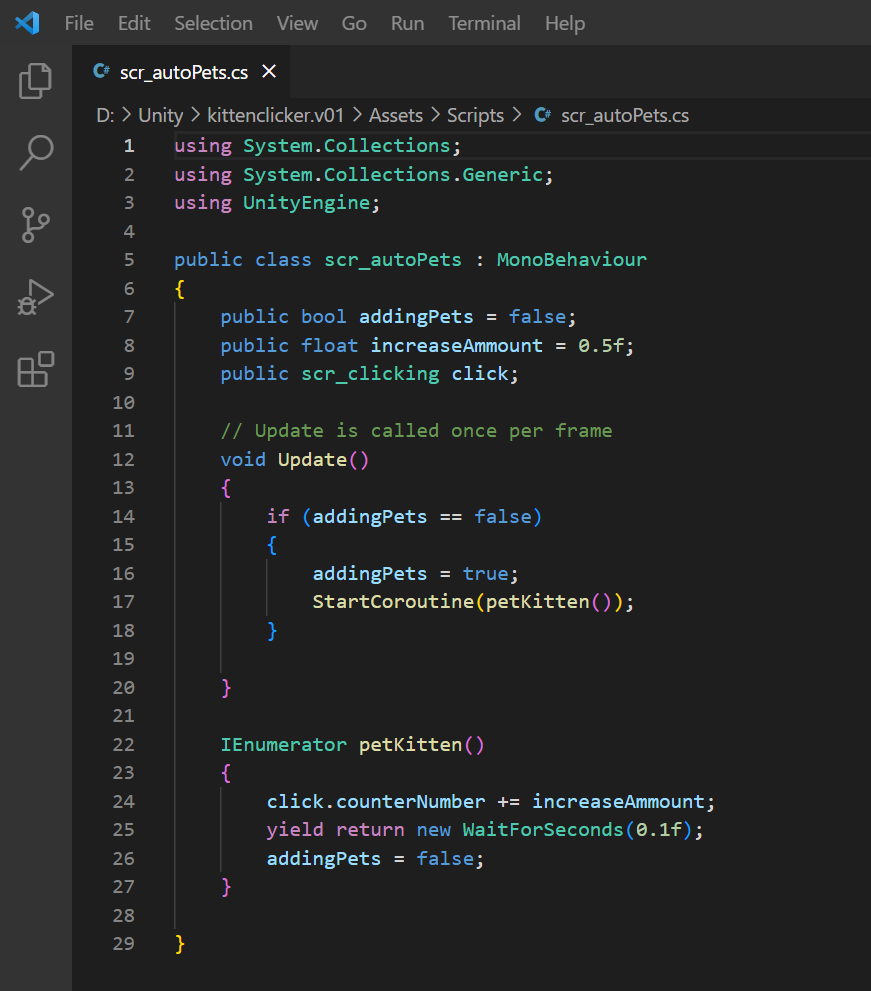Expand the Assets breadcrumb folder
Image resolution: width=871 pixels, height=991 pixels.
click(x=398, y=115)
